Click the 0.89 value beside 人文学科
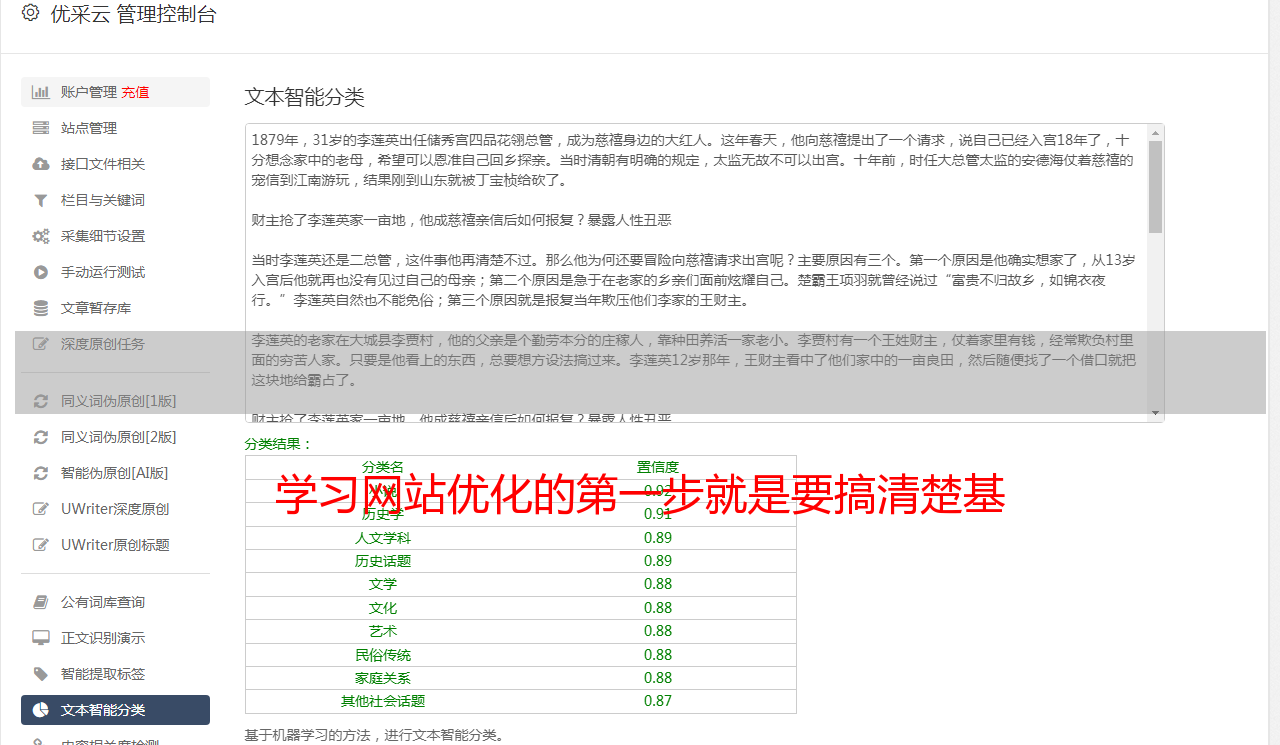1280x745 pixels. [658, 538]
